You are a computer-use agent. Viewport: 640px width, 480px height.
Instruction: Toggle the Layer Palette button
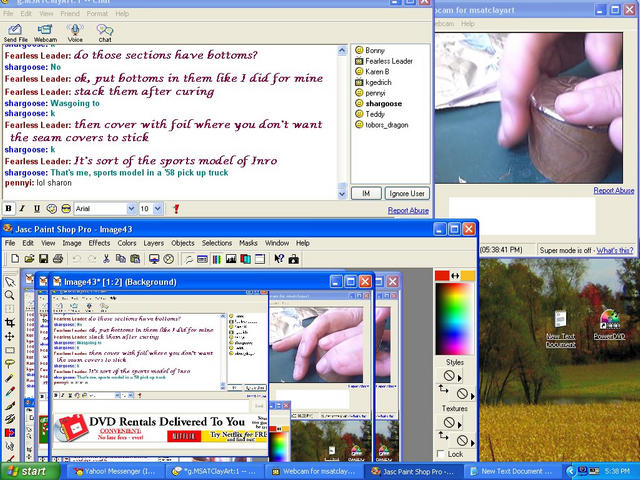click(x=245, y=259)
